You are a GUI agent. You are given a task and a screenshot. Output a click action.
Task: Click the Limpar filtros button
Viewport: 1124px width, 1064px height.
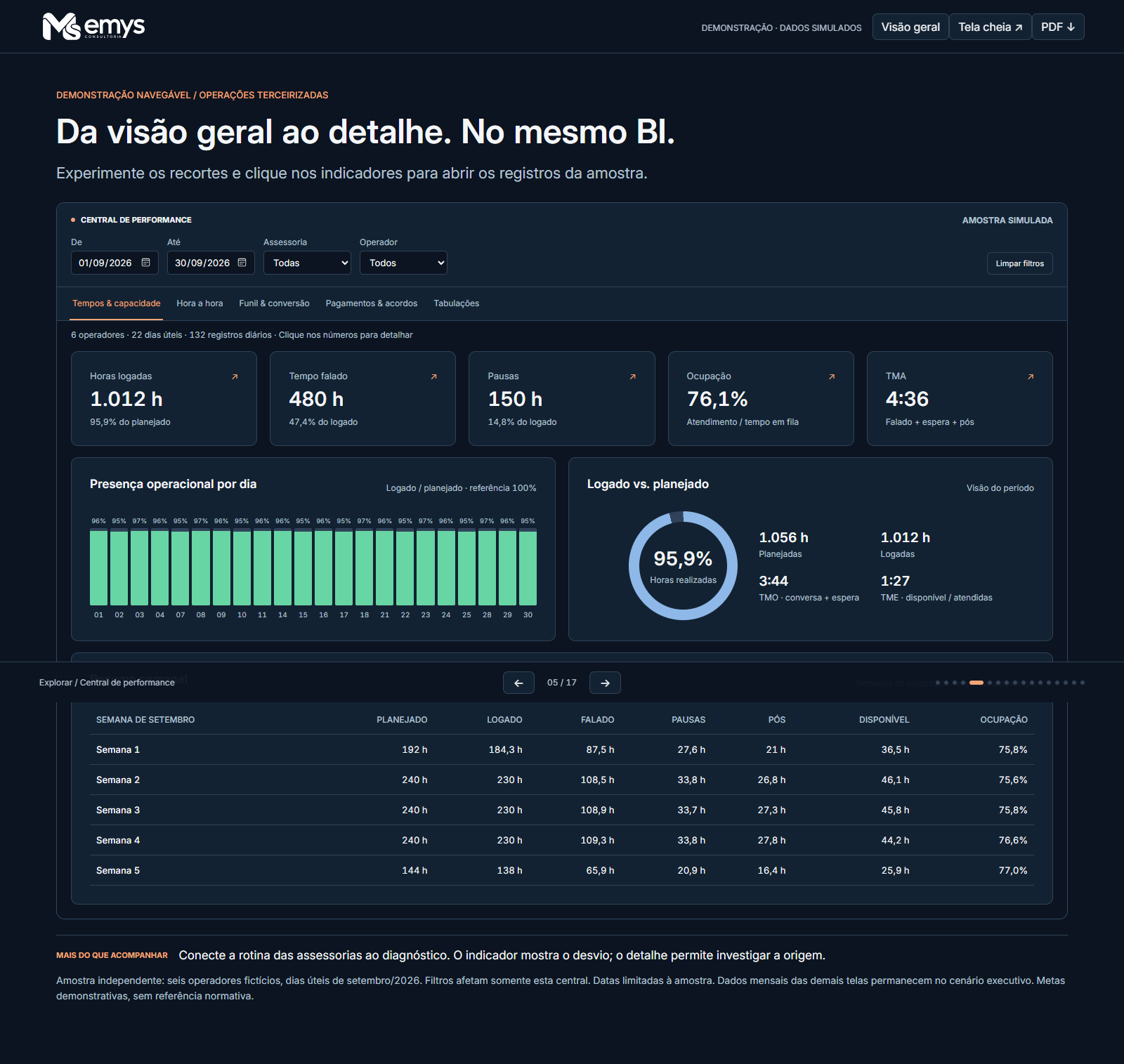1020,263
